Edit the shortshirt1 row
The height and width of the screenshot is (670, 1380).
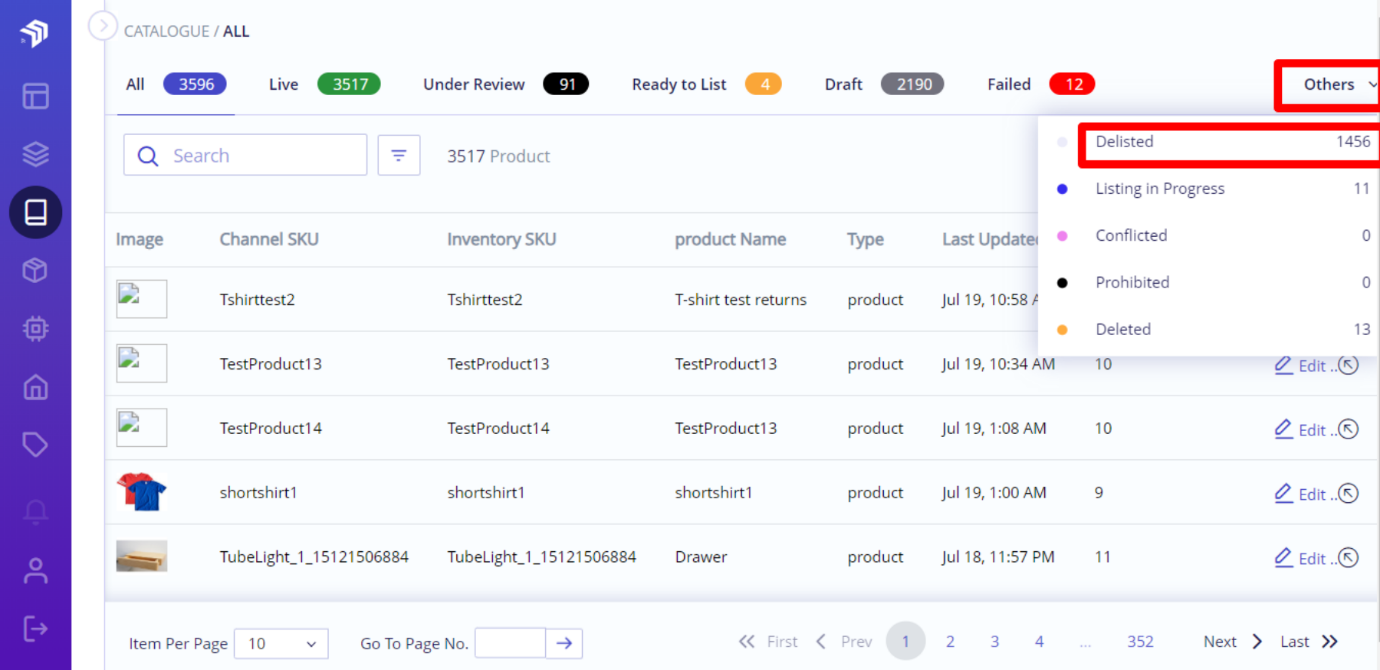point(1300,493)
